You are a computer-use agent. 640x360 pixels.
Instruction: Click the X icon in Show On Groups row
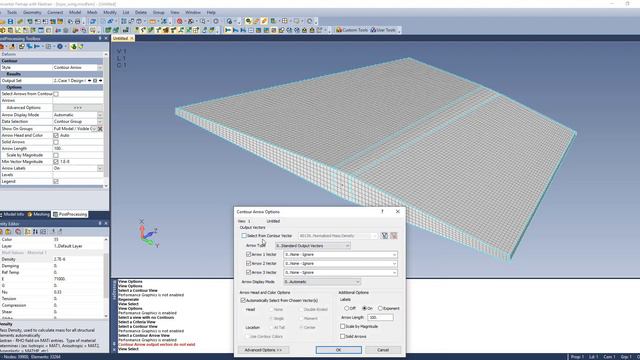point(100,129)
